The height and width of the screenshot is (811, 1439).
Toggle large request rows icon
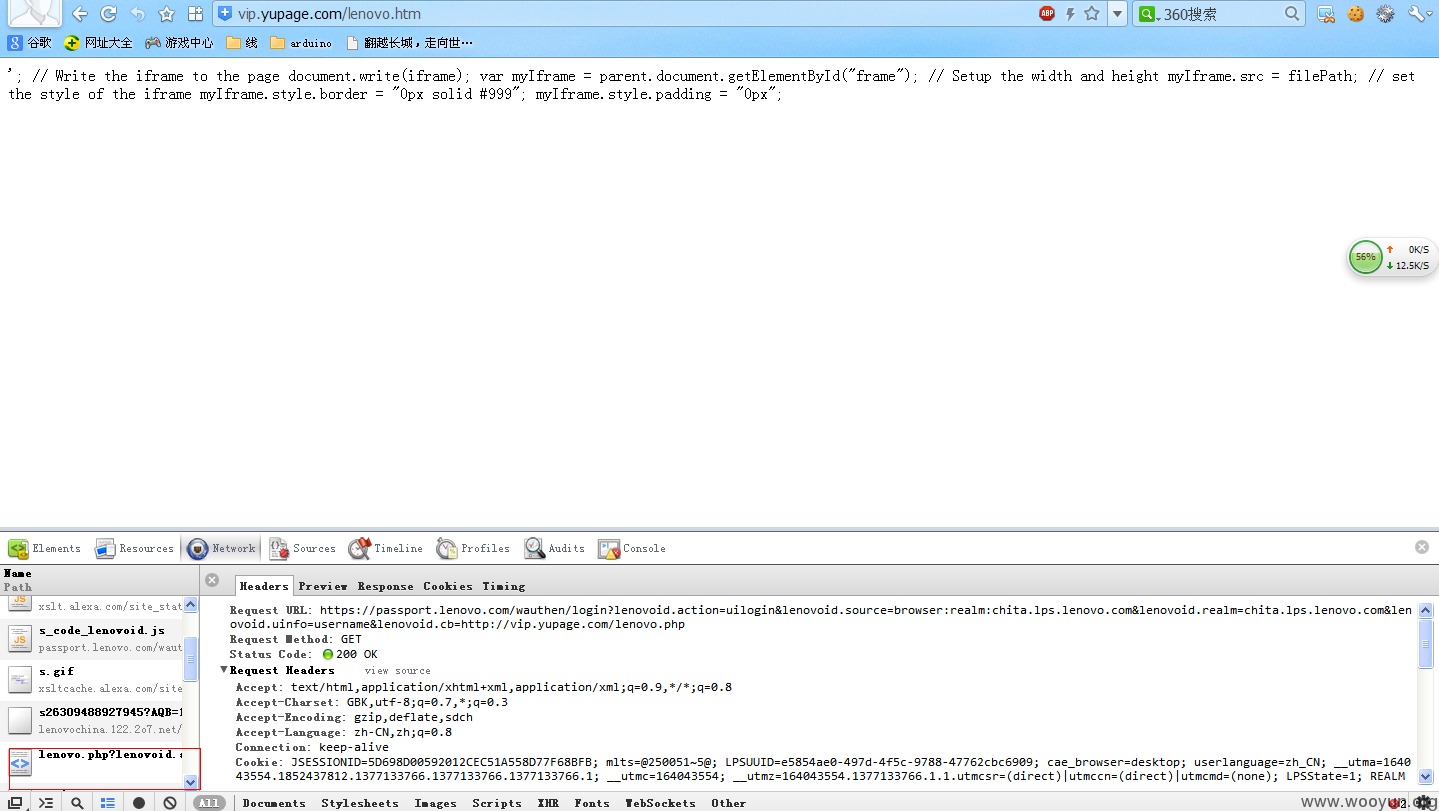point(108,802)
